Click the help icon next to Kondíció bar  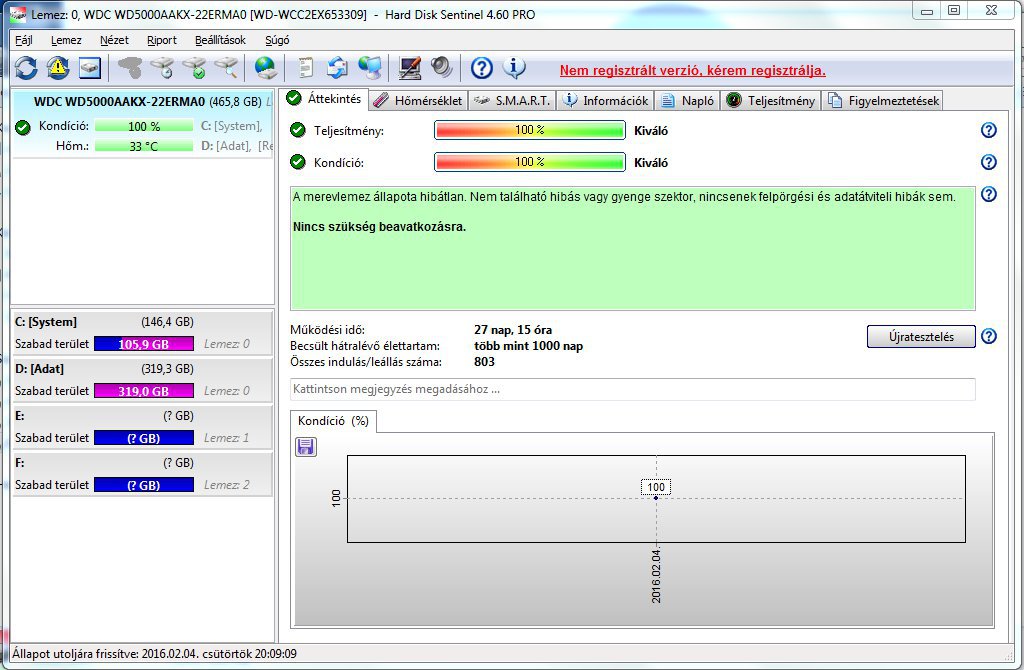989,162
